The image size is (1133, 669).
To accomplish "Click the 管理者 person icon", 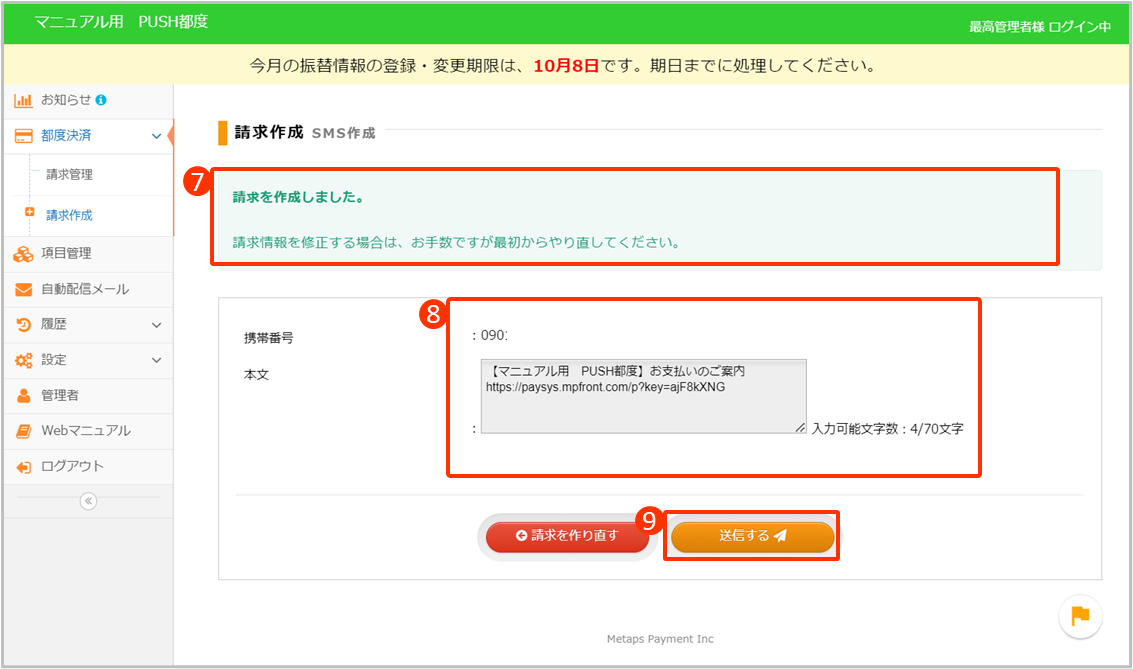I will [24, 396].
